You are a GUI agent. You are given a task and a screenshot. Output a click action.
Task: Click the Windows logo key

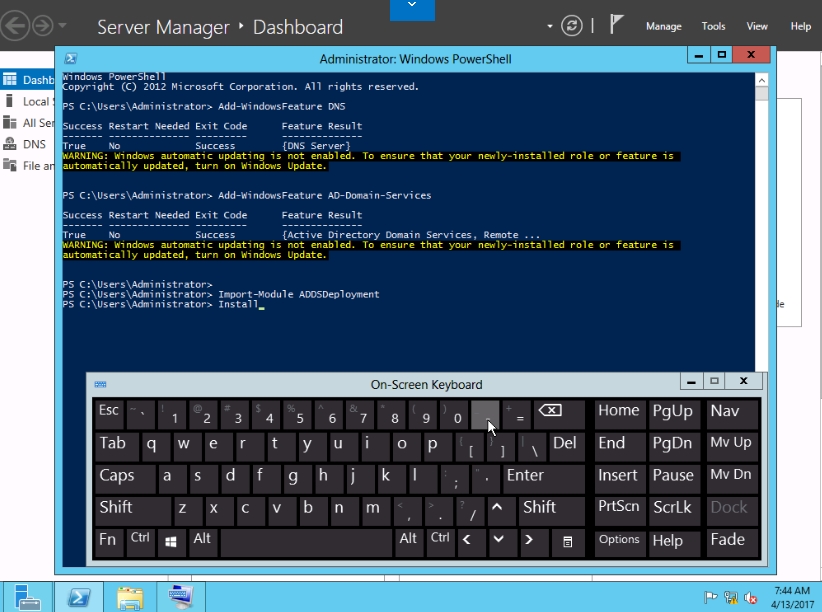171,542
